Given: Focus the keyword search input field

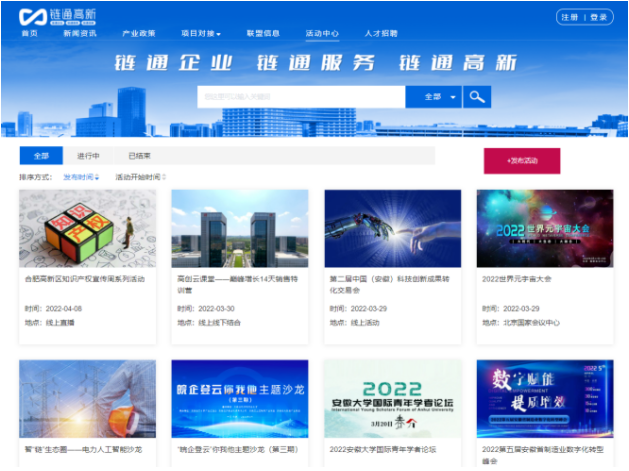Looking at the screenshot, I should 301,97.
